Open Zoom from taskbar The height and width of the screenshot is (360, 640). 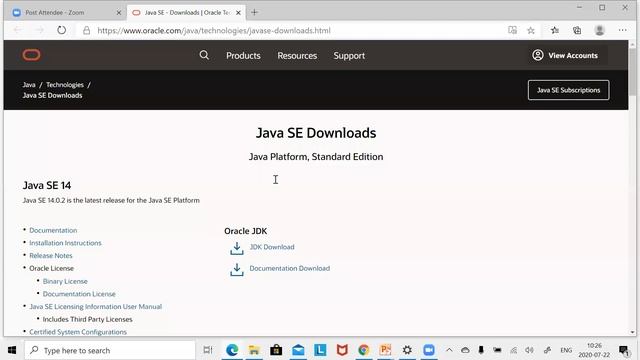point(429,350)
